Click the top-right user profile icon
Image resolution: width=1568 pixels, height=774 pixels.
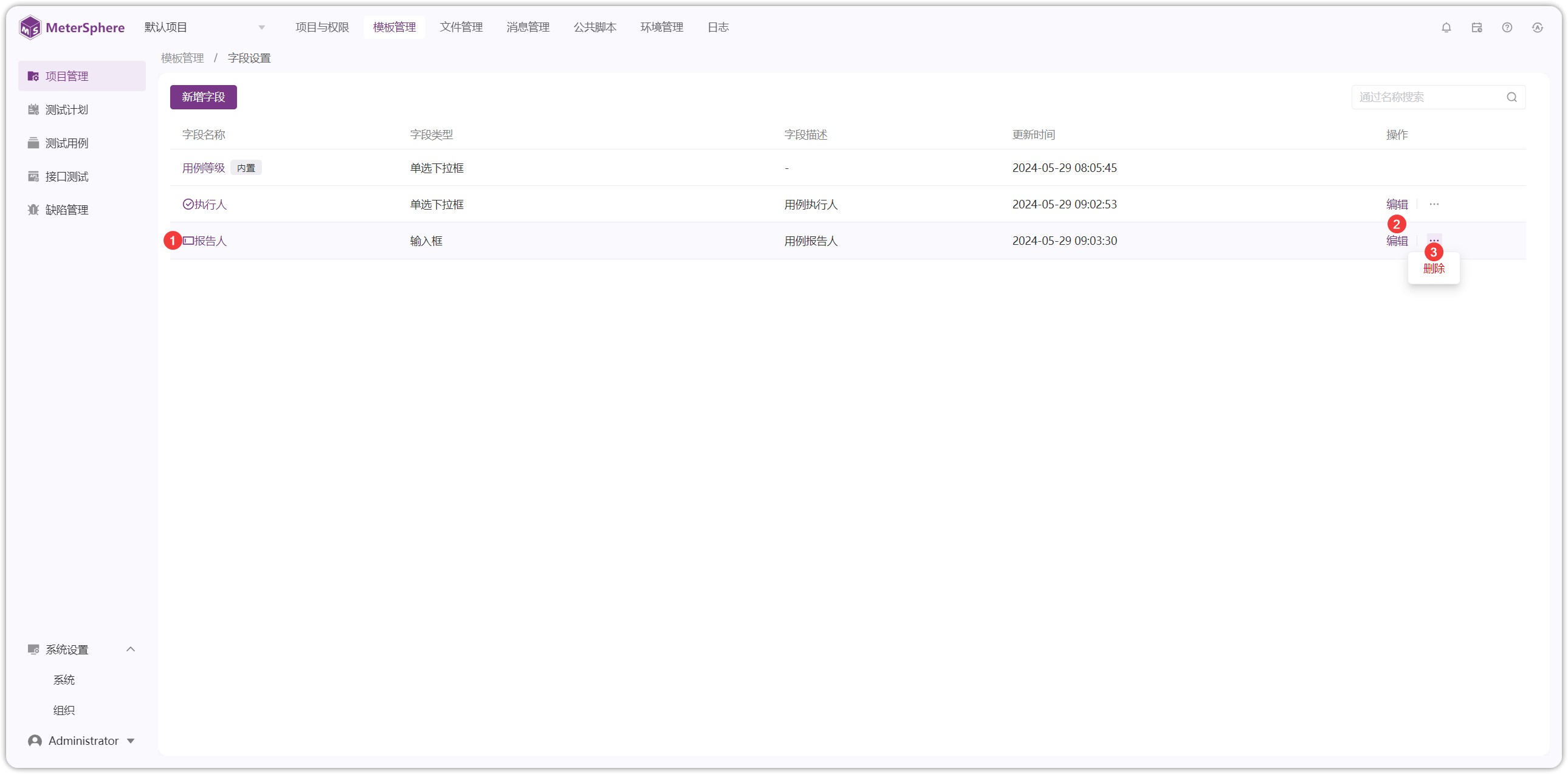click(x=1538, y=27)
